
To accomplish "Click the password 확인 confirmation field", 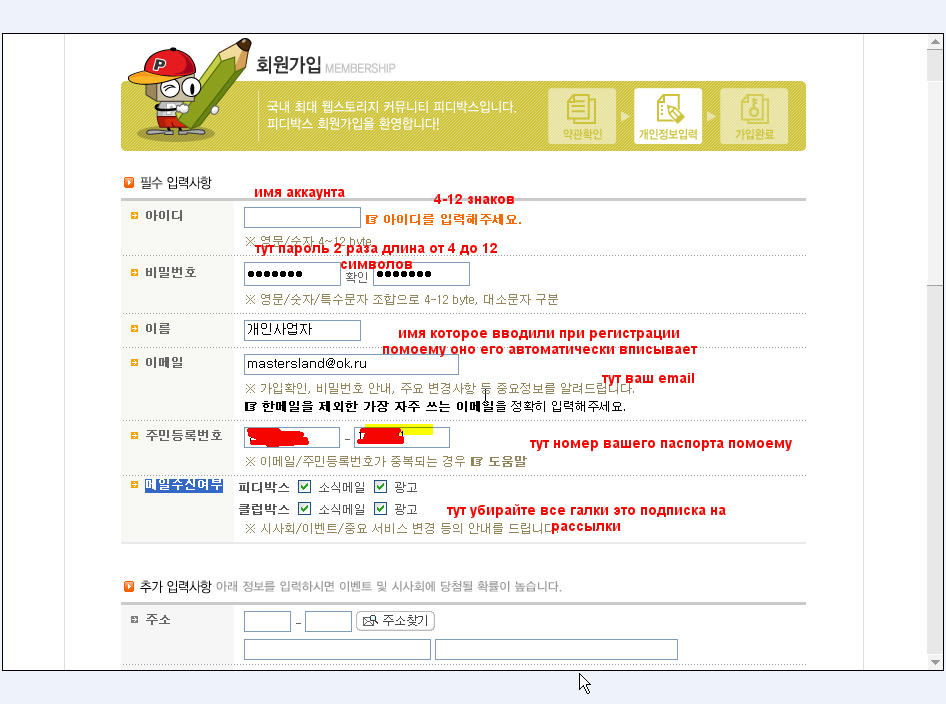I will pyautogui.click(x=421, y=274).
